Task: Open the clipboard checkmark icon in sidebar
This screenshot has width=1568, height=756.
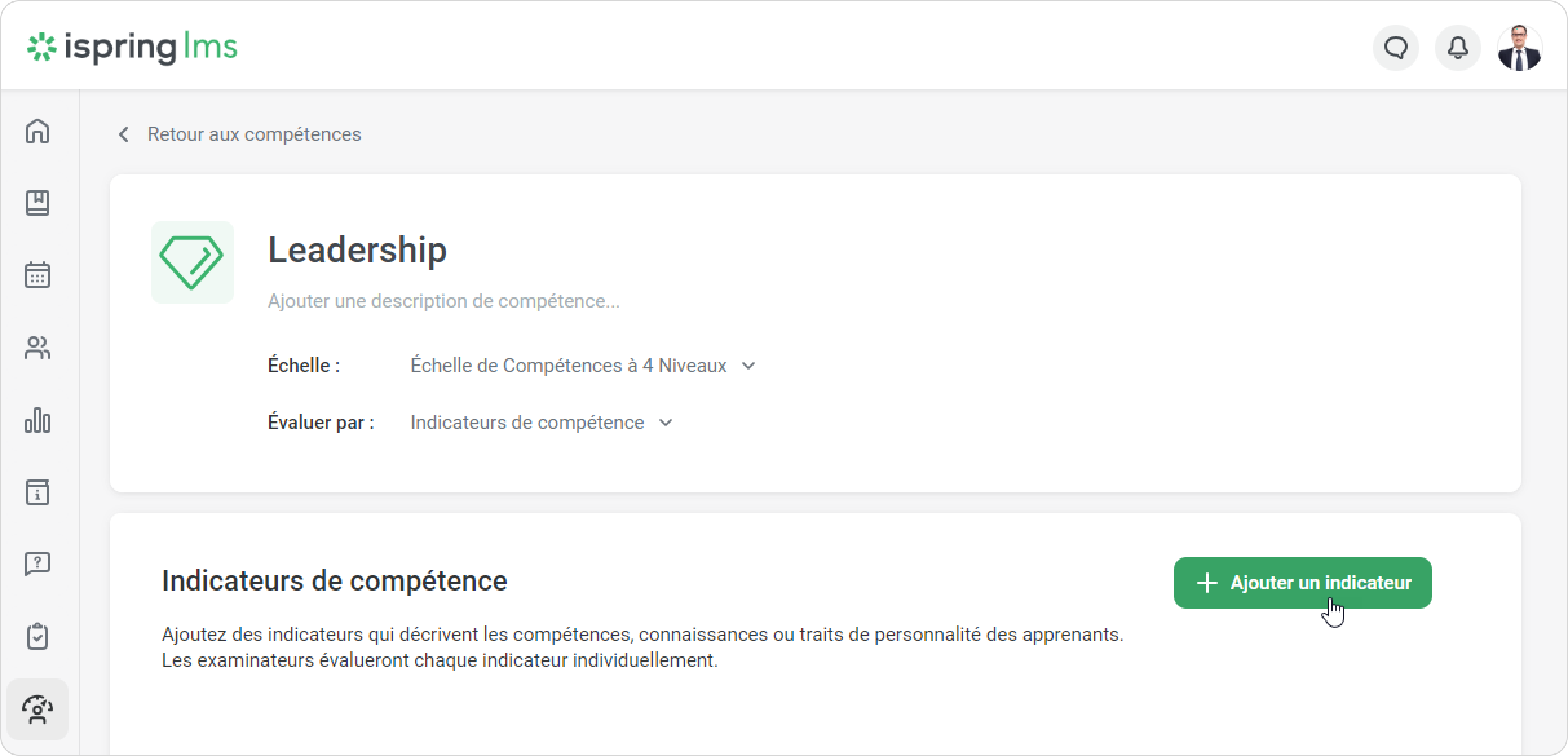Action: tap(37, 636)
